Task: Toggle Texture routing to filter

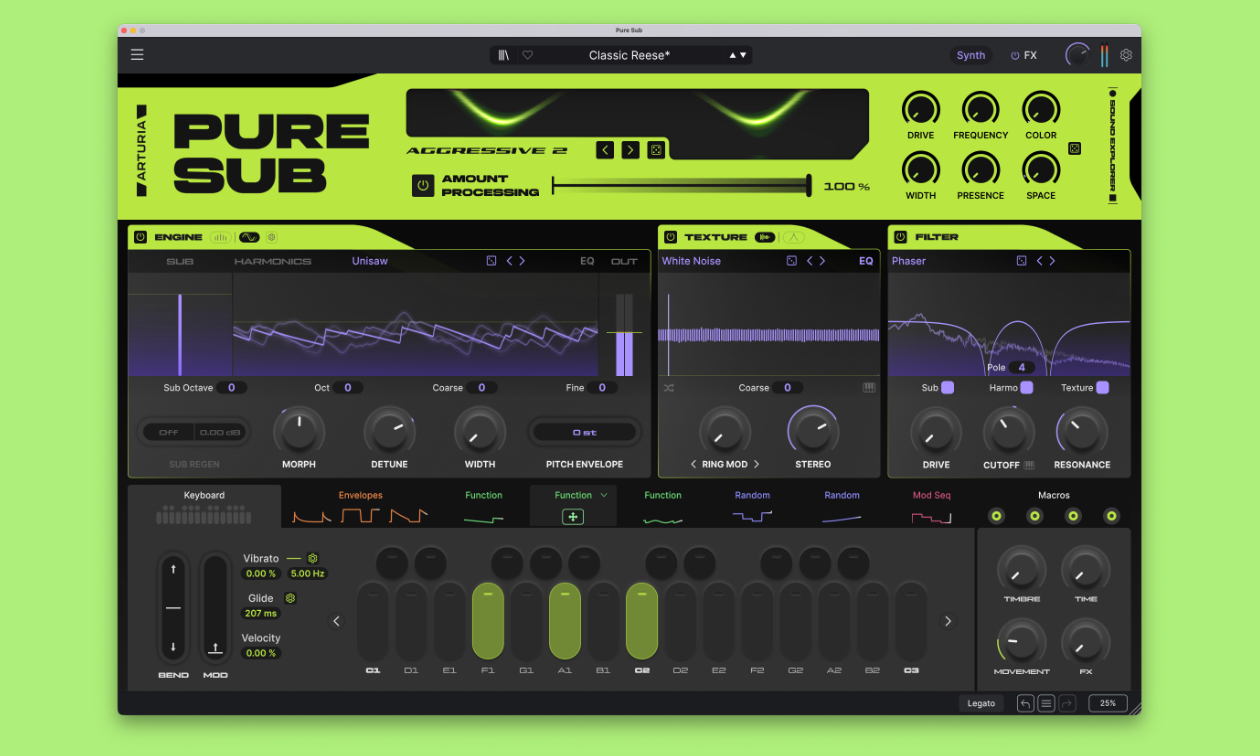Action: [x=1102, y=387]
